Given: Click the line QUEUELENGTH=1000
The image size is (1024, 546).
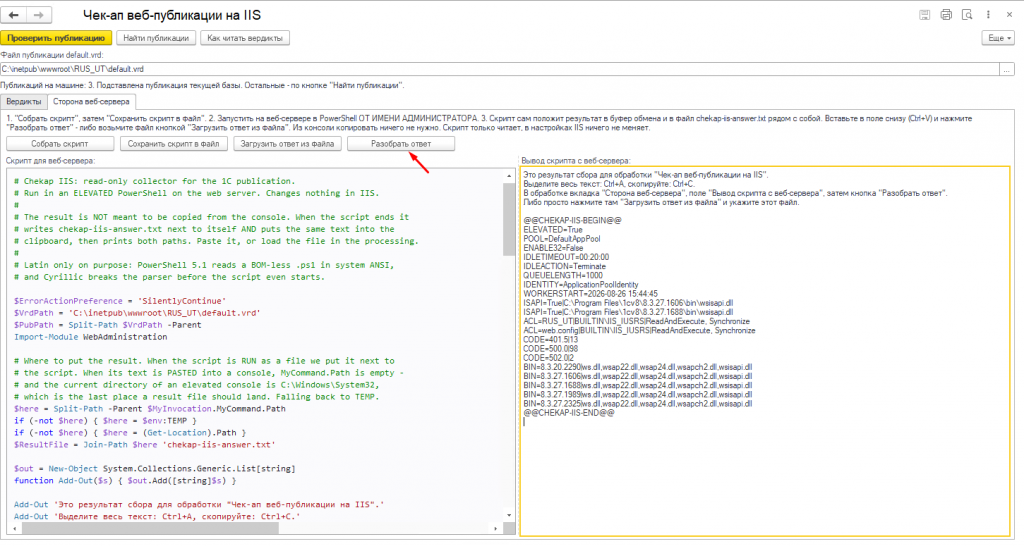Looking at the screenshot, I should (x=563, y=276).
